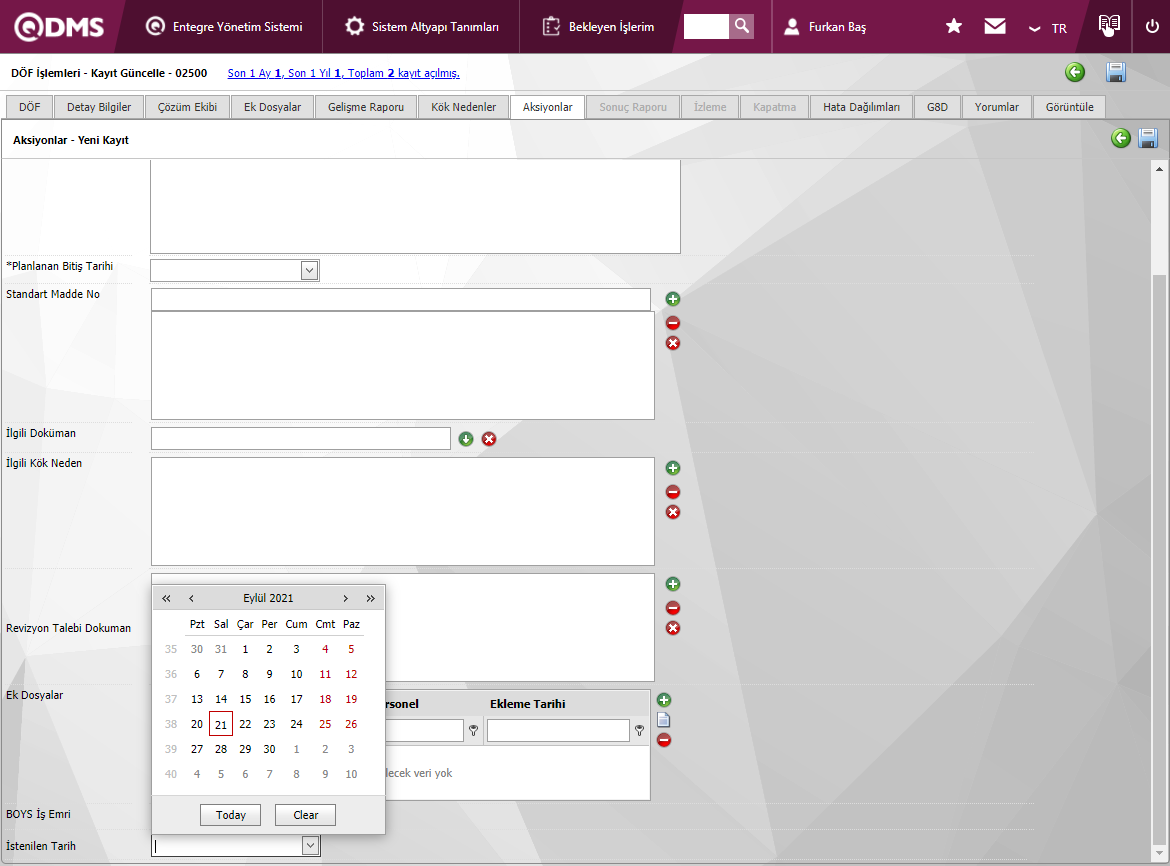
Task: Click filter icon beside Personel filter field
Action: [x=473, y=730]
